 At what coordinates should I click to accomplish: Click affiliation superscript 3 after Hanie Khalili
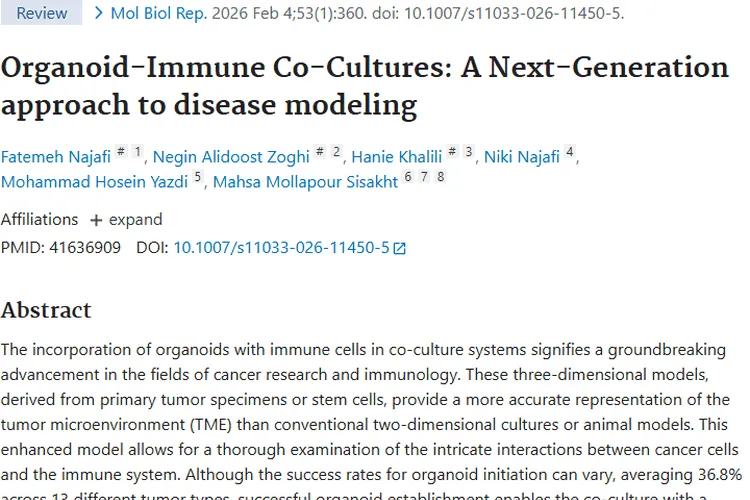(468, 153)
